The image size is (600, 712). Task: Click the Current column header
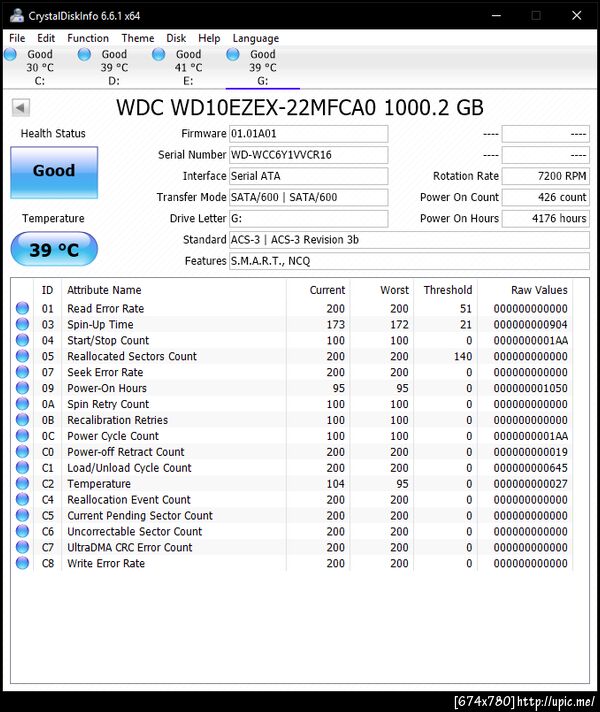(318, 290)
